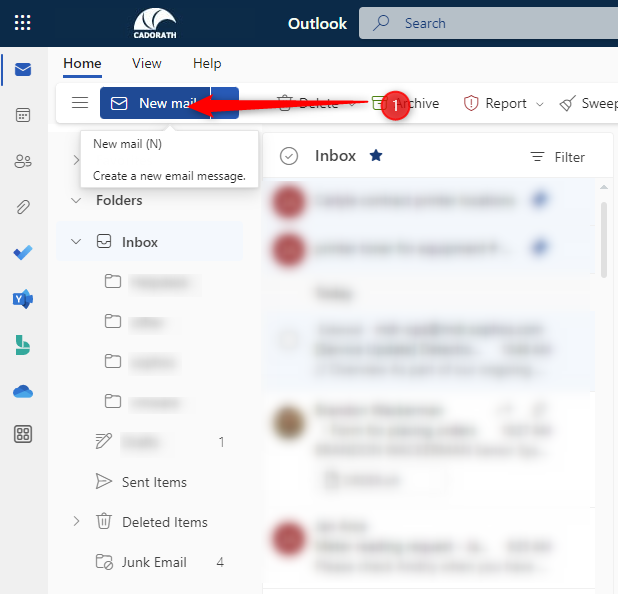
Task: Switch to Help tab
Action: tap(207, 63)
